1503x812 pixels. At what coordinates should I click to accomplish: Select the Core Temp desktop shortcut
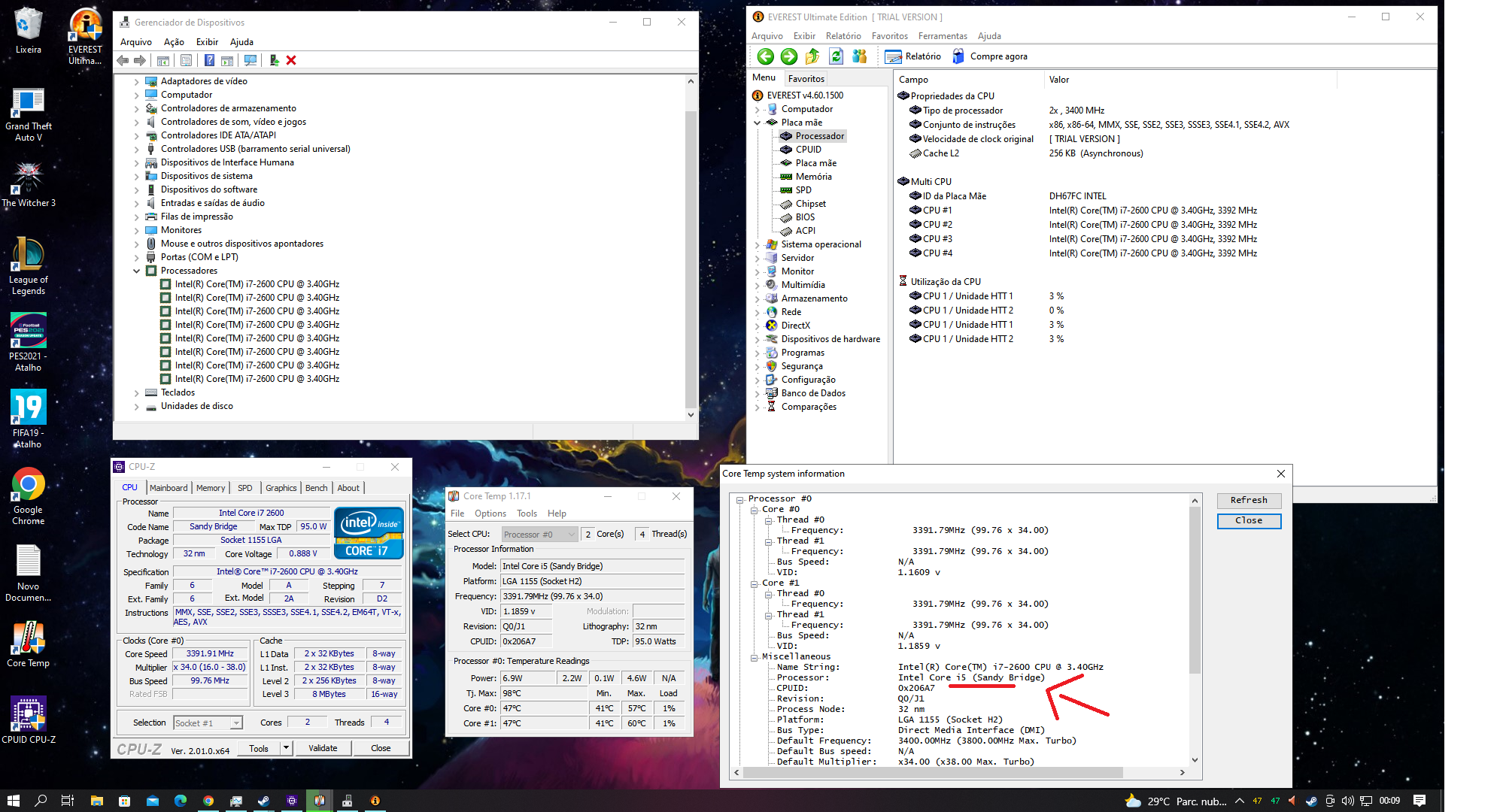point(29,645)
